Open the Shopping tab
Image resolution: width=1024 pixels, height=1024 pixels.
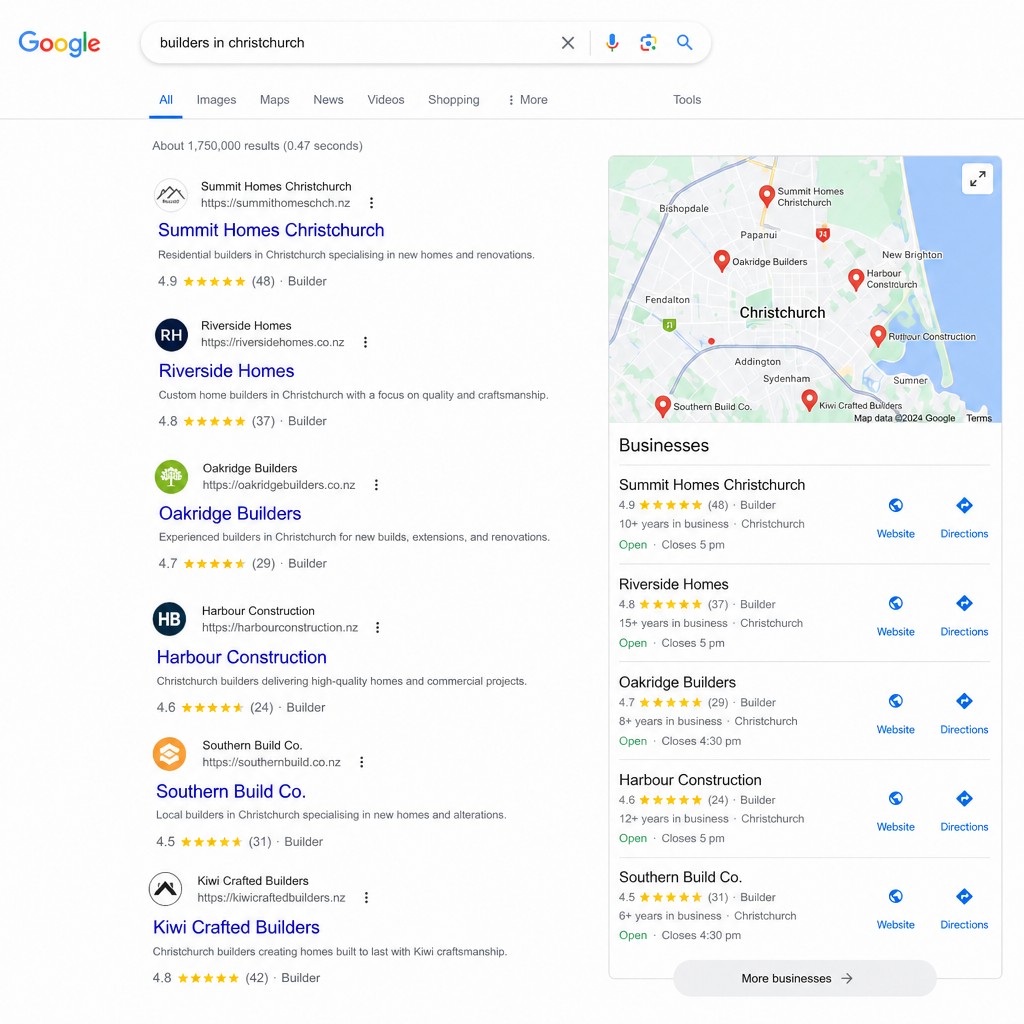[453, 100]
